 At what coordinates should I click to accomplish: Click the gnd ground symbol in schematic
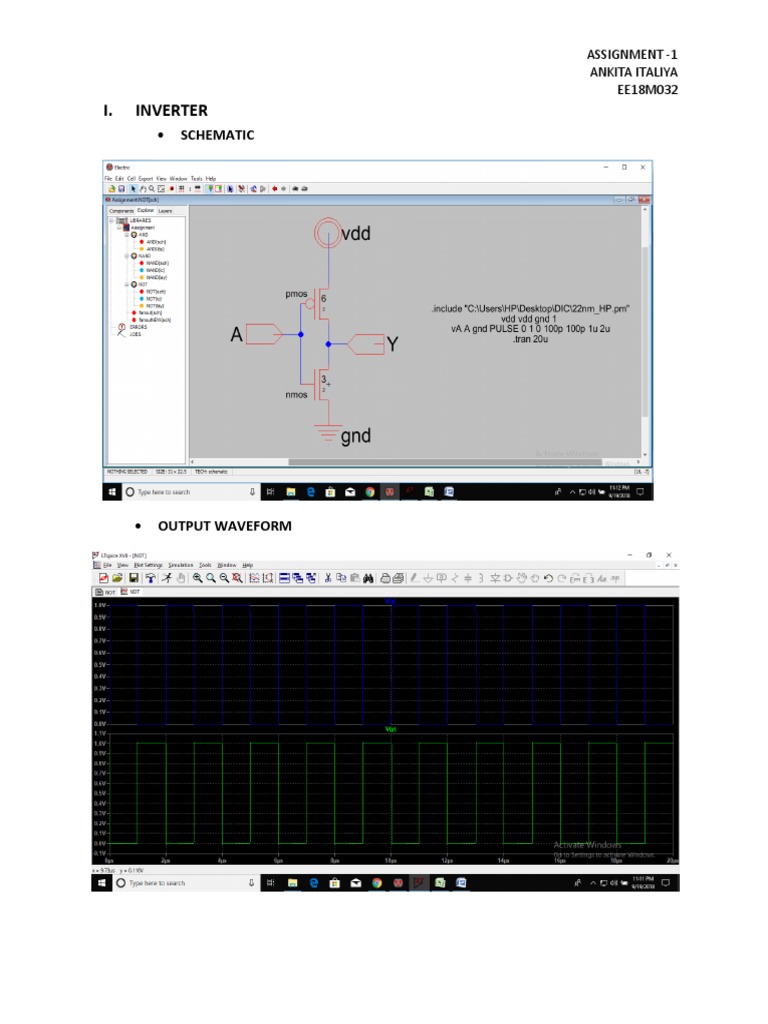[x=328, y=432]
